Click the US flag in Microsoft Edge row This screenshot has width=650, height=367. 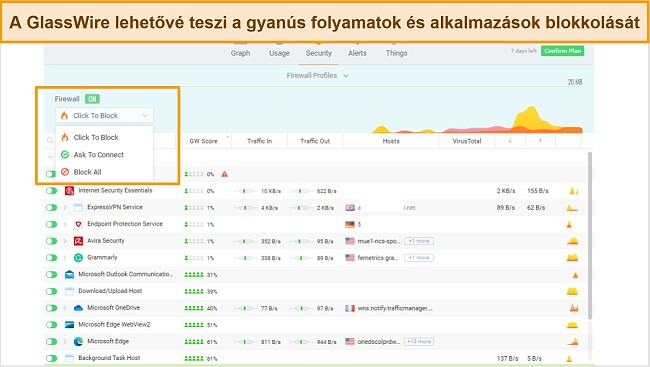click(350, 341)
